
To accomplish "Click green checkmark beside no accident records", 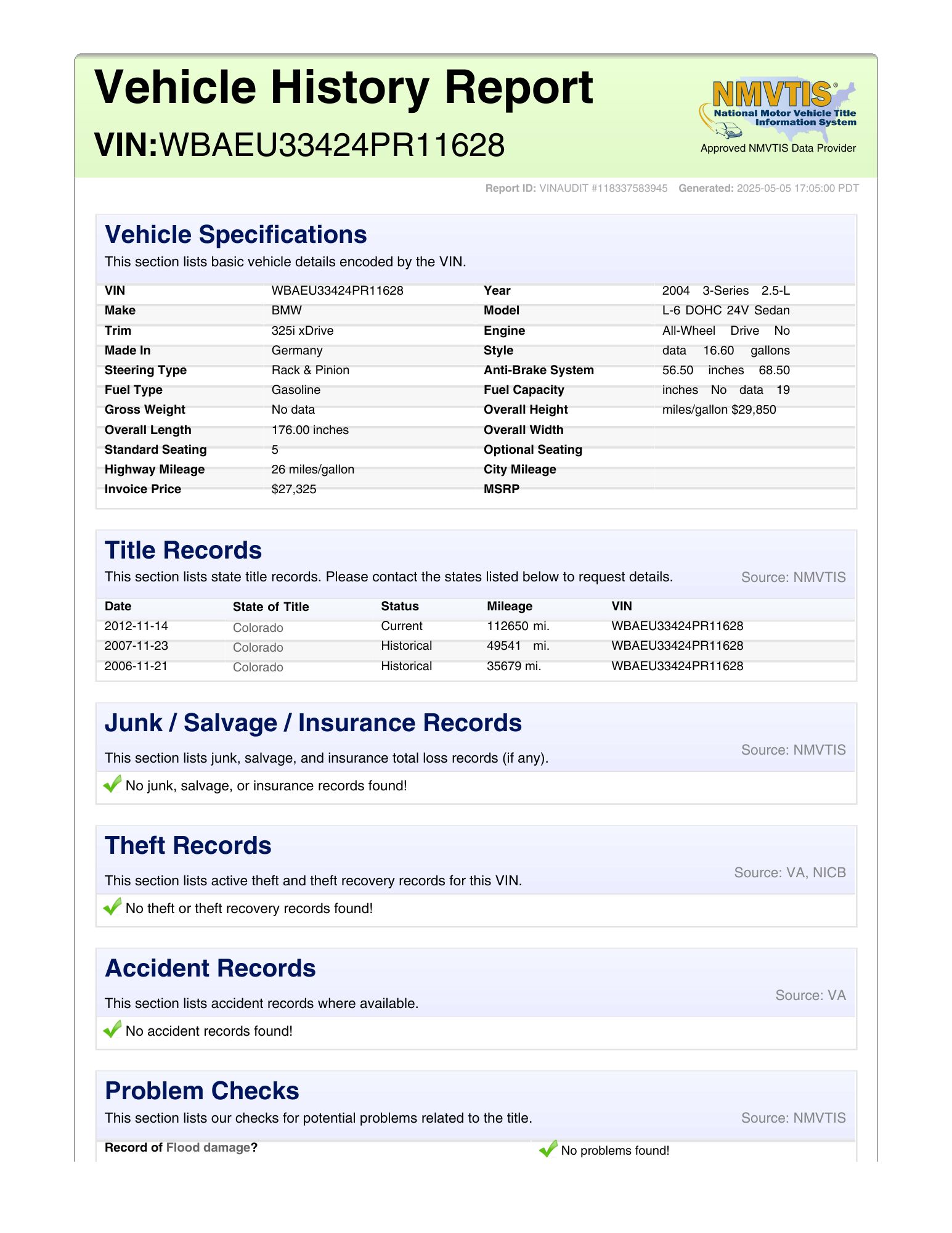I will [112, 1030].
